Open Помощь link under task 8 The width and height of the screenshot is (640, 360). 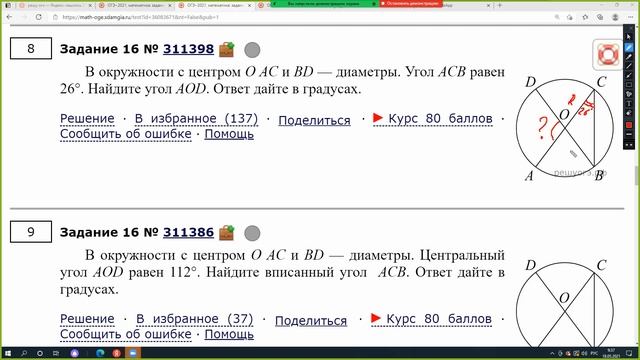pyautogui.click(x=229, y=134)
